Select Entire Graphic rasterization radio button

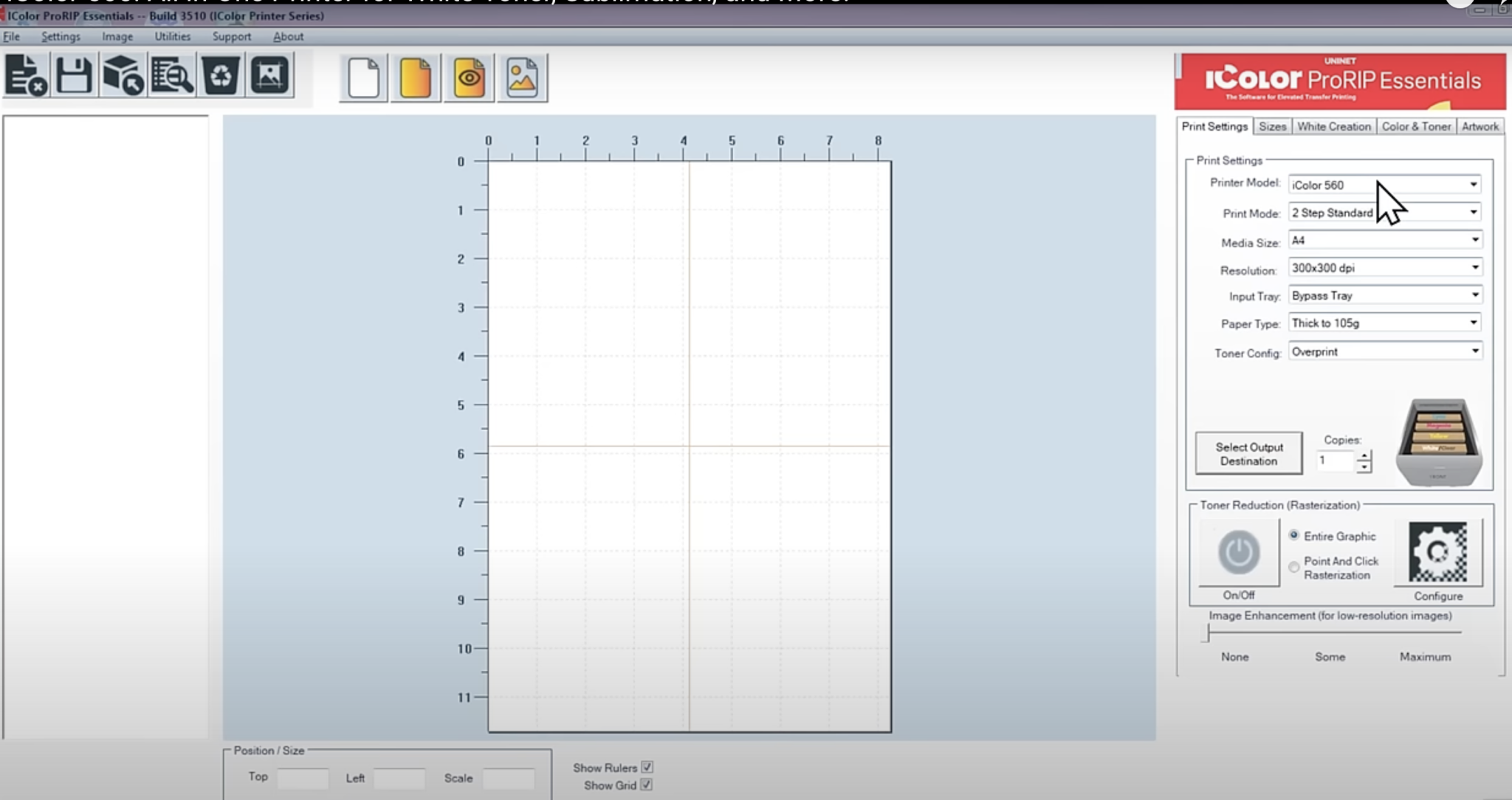tap(1293, 536)
